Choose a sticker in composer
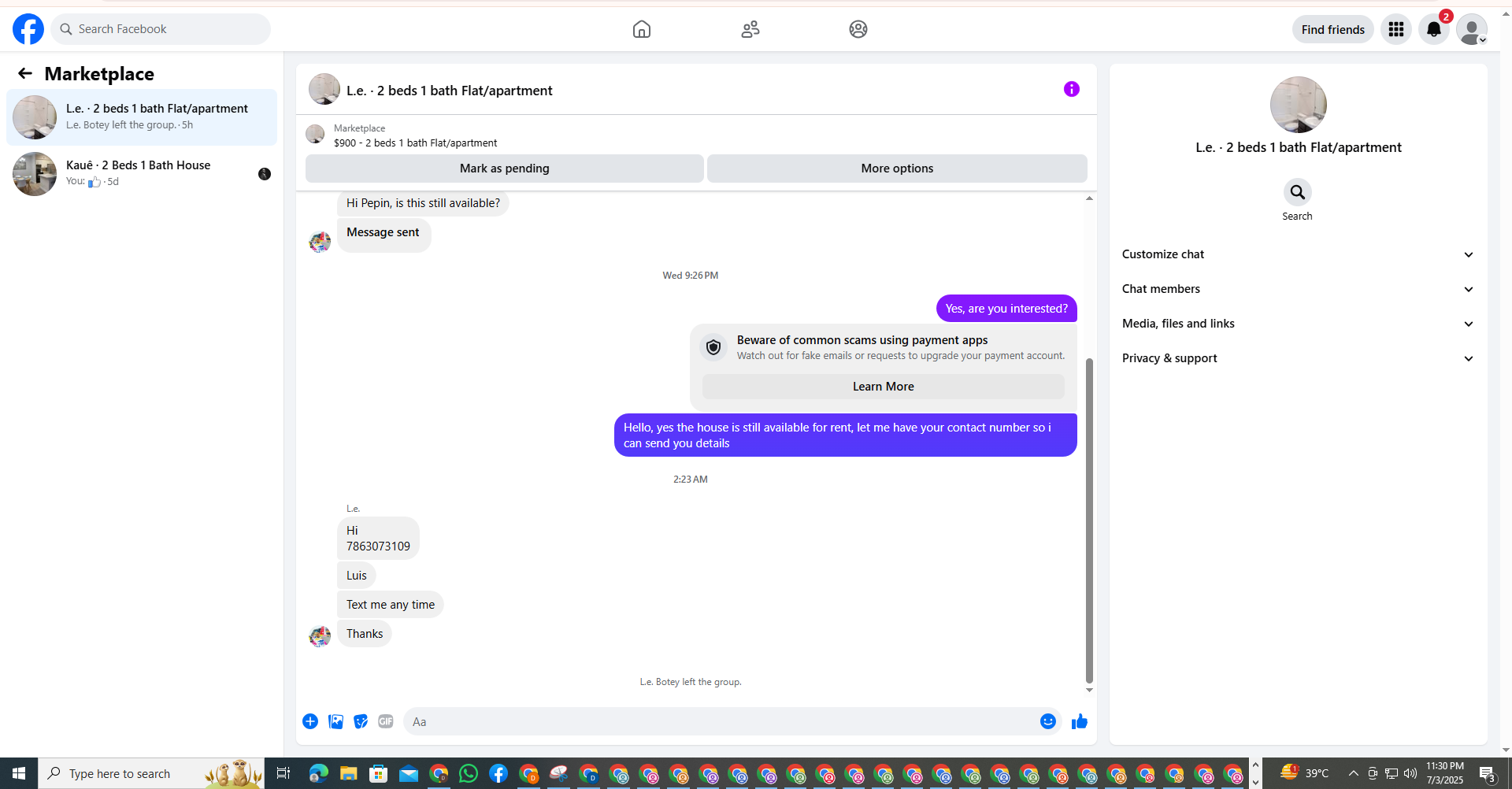The width and height of the screenshot is (1512, 789). tap(361, 721)
